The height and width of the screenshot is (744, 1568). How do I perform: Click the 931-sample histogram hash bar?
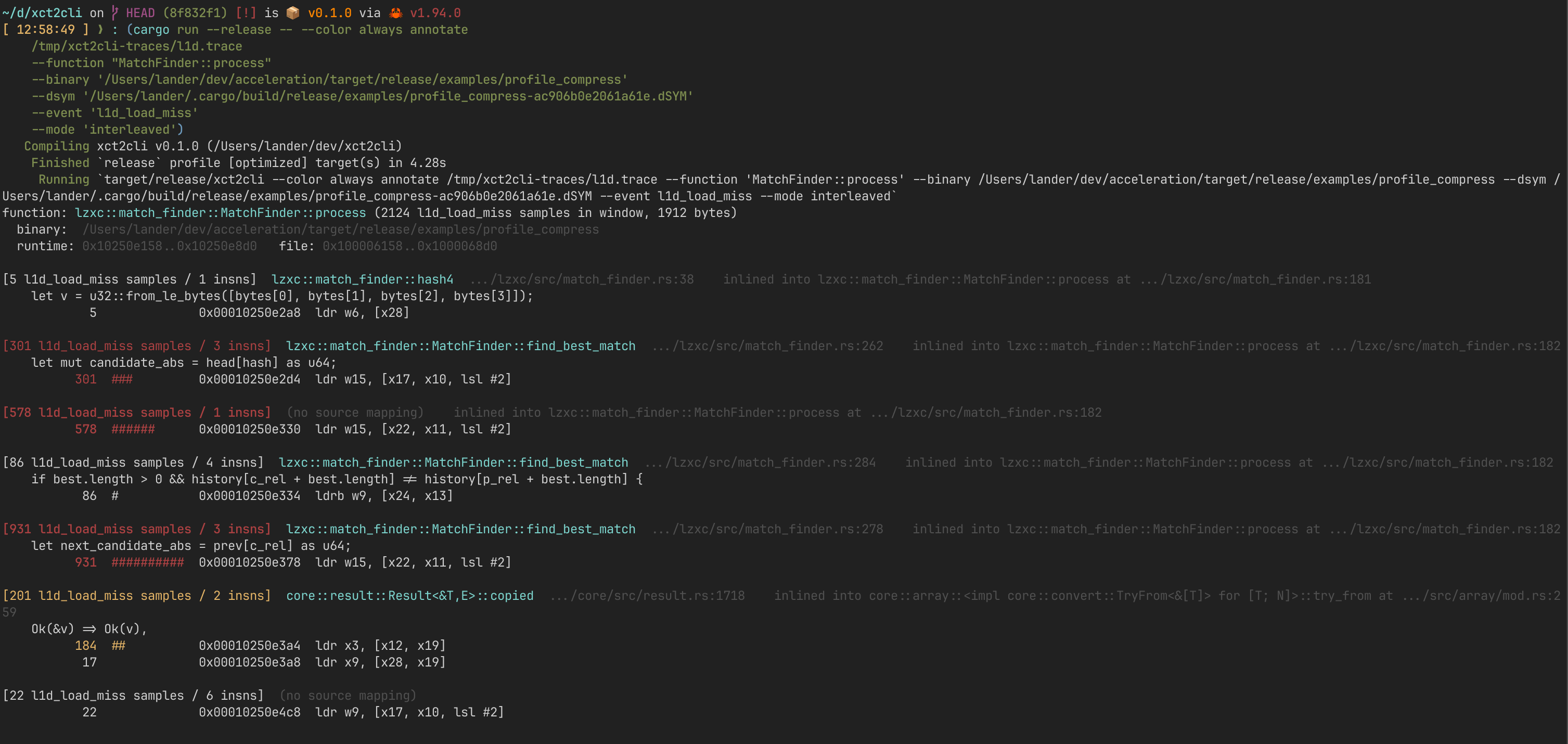point(148,562)
